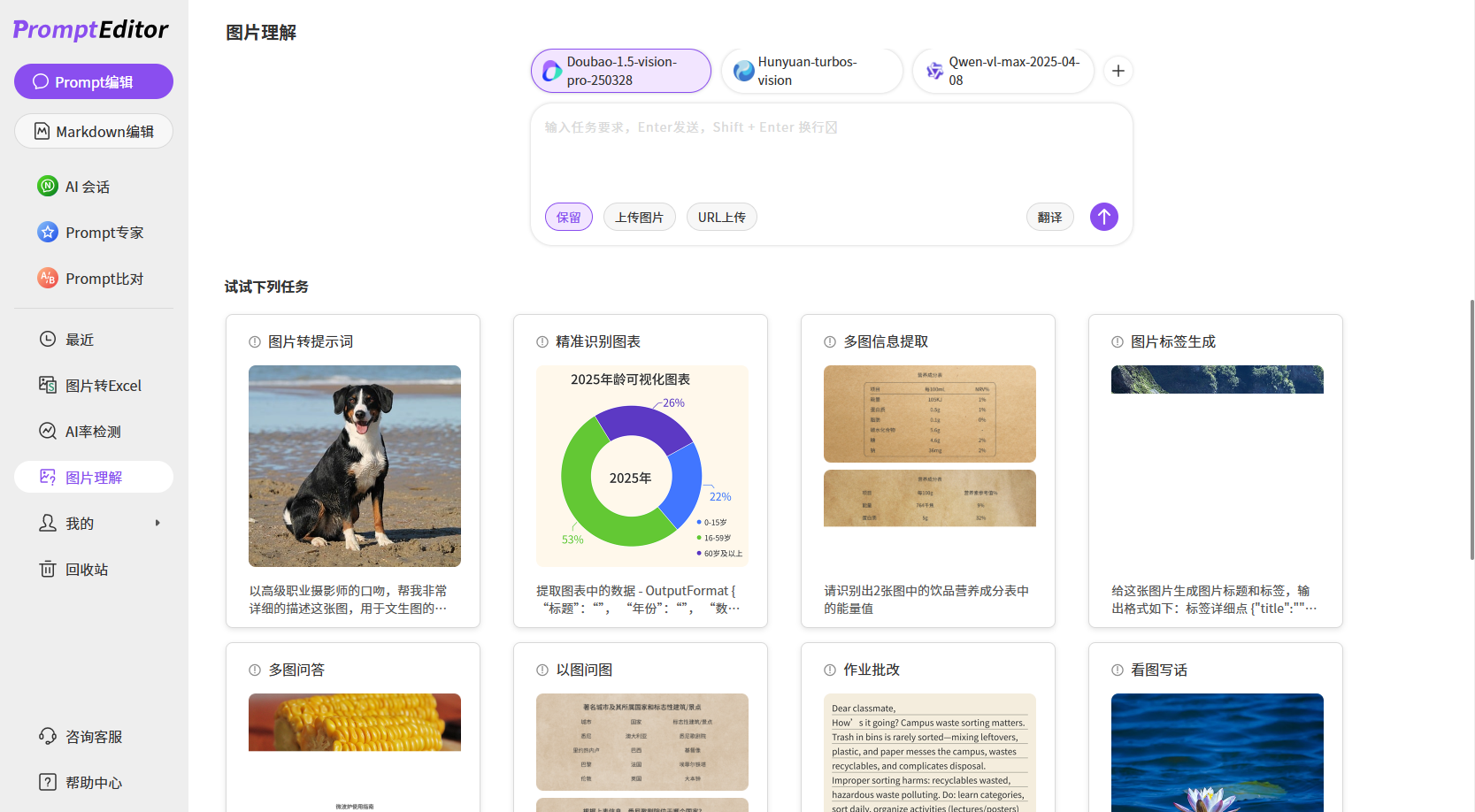Click the info icon on 图片转提示词 card

(x=253, y=340)
